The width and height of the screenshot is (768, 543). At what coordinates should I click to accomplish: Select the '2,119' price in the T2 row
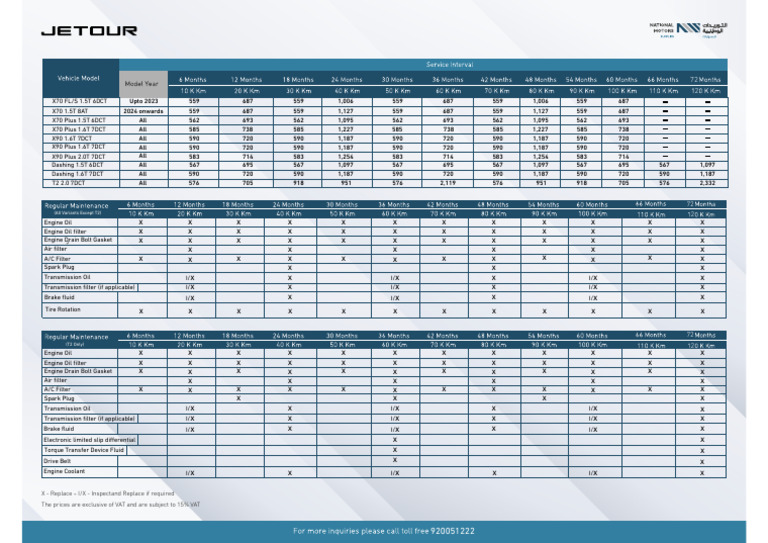tap(448, 183)
